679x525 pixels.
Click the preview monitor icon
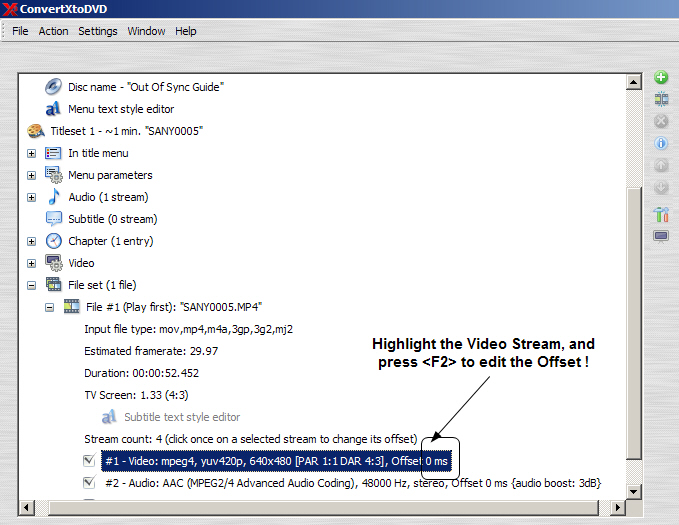(x=661, y=237)
